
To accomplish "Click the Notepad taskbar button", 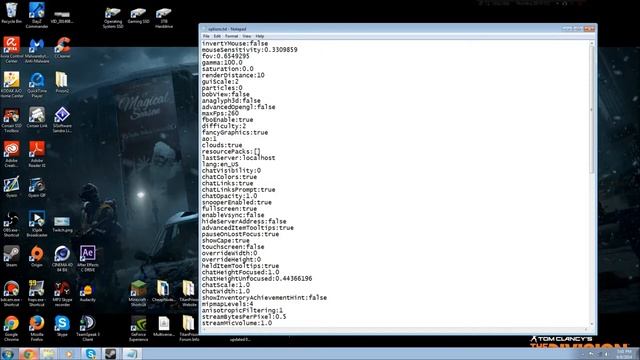I will click(x=131, y=354).
